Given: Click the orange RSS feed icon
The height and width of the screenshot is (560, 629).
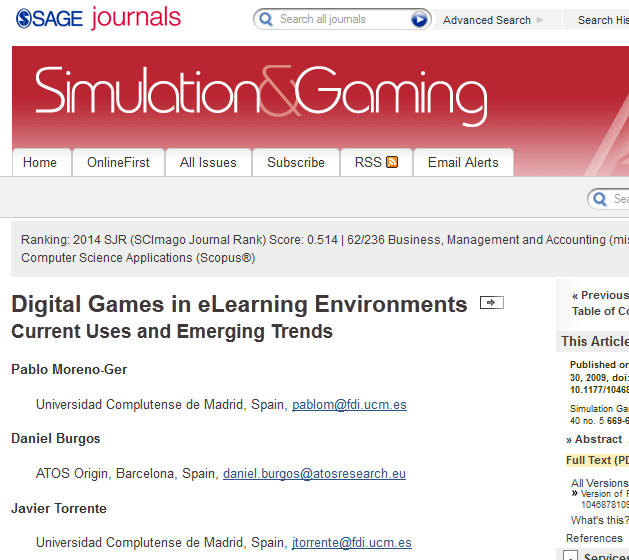Looking at the screenshot, I should click(392, 162).
